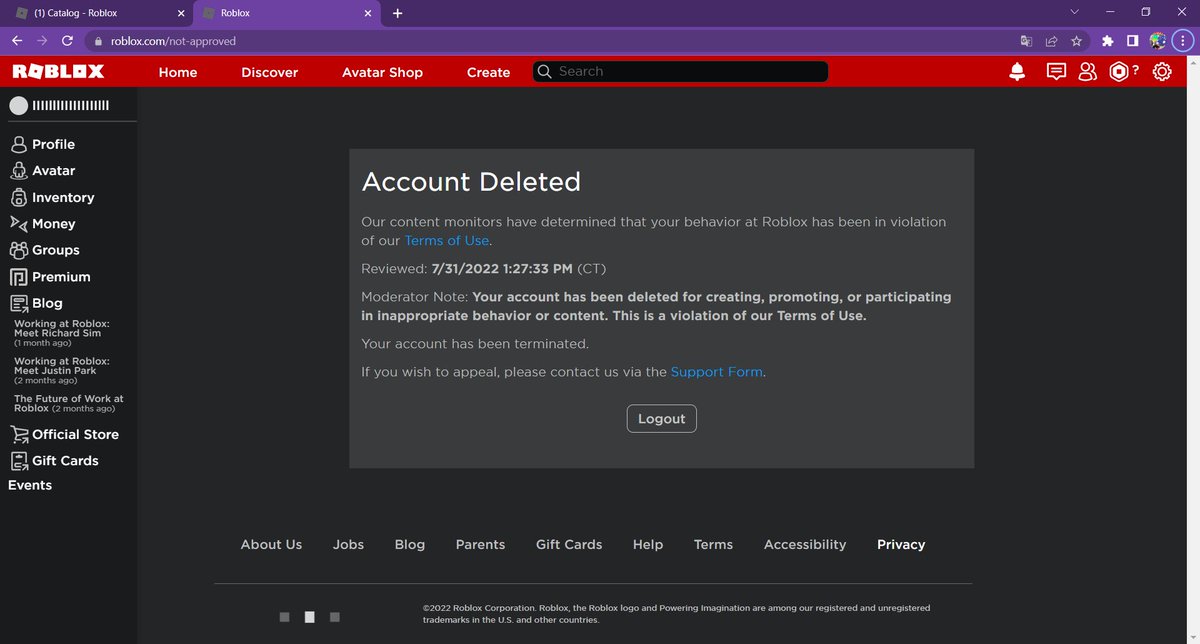1200x644 pixels.
Task: Open the friends icon in header
Action: 1087,72
